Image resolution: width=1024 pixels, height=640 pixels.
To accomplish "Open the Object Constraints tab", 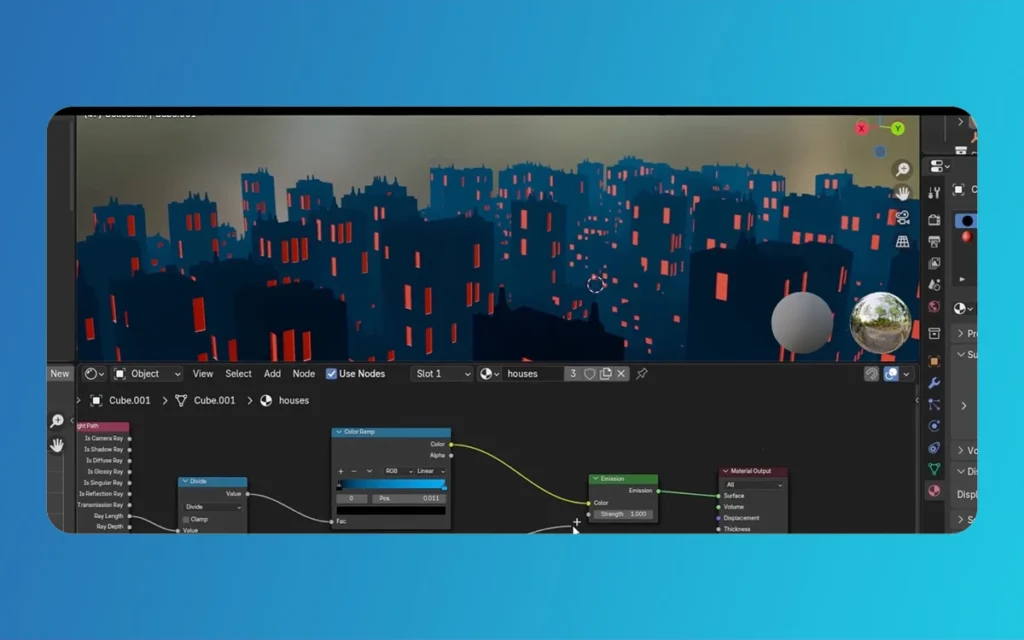I will 934,447.
